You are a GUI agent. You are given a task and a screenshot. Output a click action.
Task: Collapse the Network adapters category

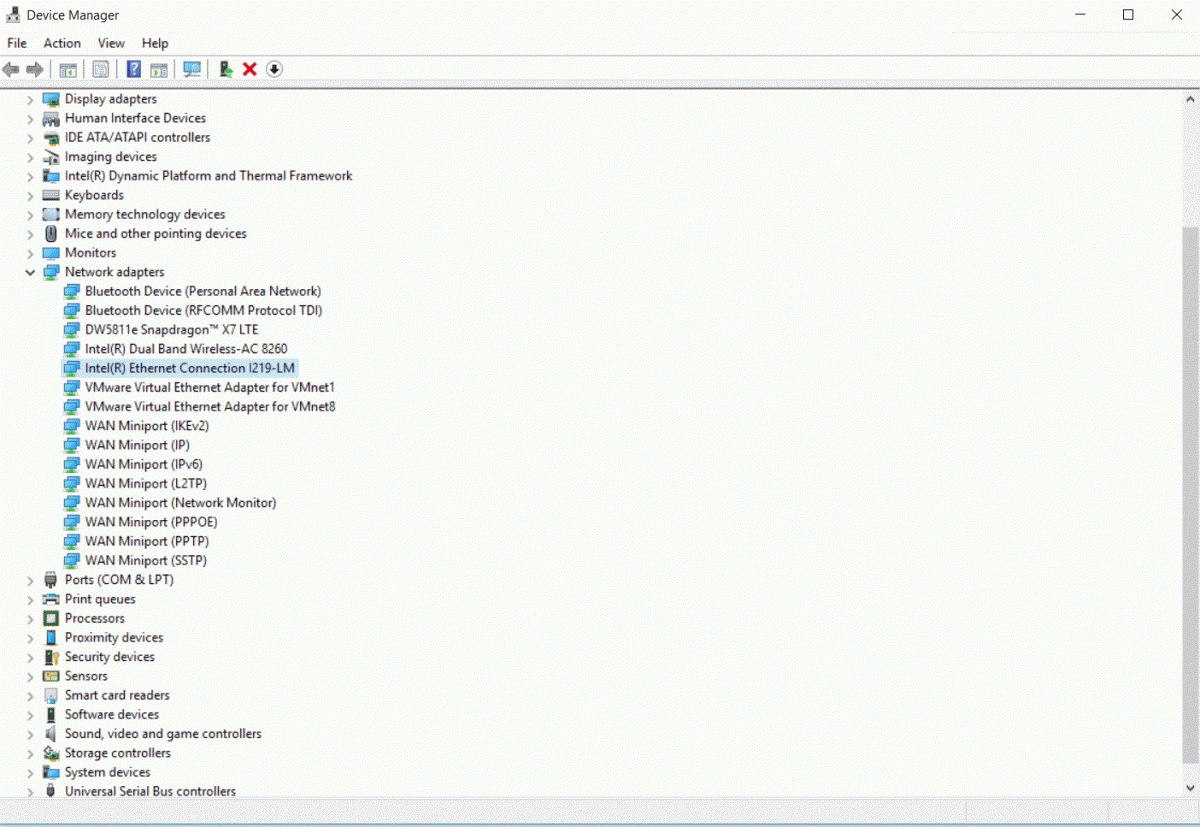[30, 272]
